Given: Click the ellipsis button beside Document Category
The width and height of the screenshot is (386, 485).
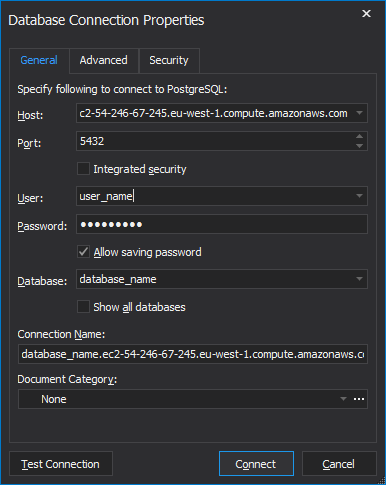Looking at the screenshot, I should [x=359, y=399].
